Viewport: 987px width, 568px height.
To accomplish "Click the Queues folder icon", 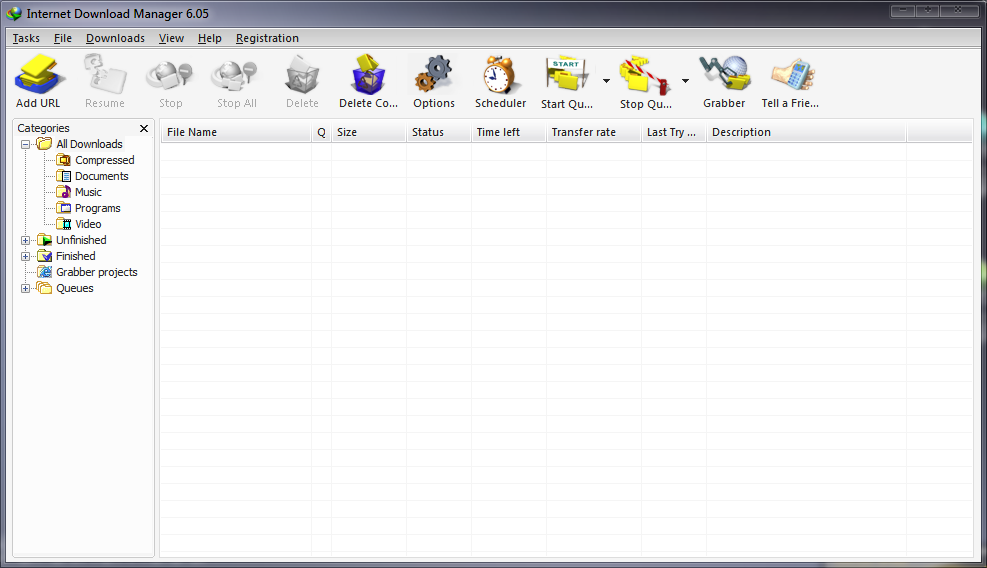I will (x=44, y=288).
